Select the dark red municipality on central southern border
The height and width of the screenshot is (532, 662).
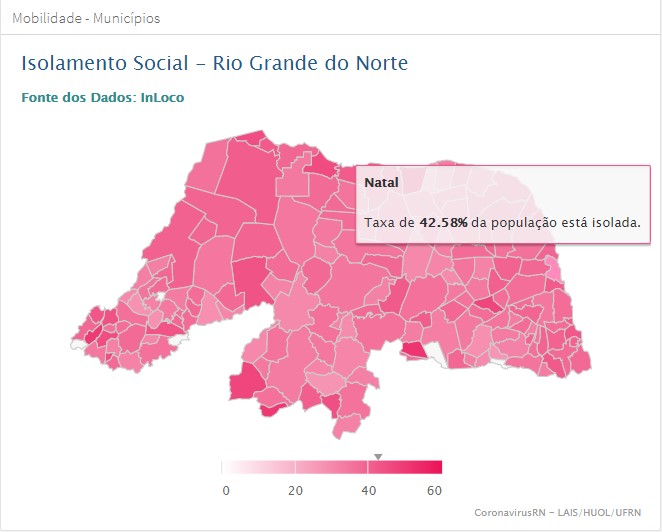(x=413, y=349)
